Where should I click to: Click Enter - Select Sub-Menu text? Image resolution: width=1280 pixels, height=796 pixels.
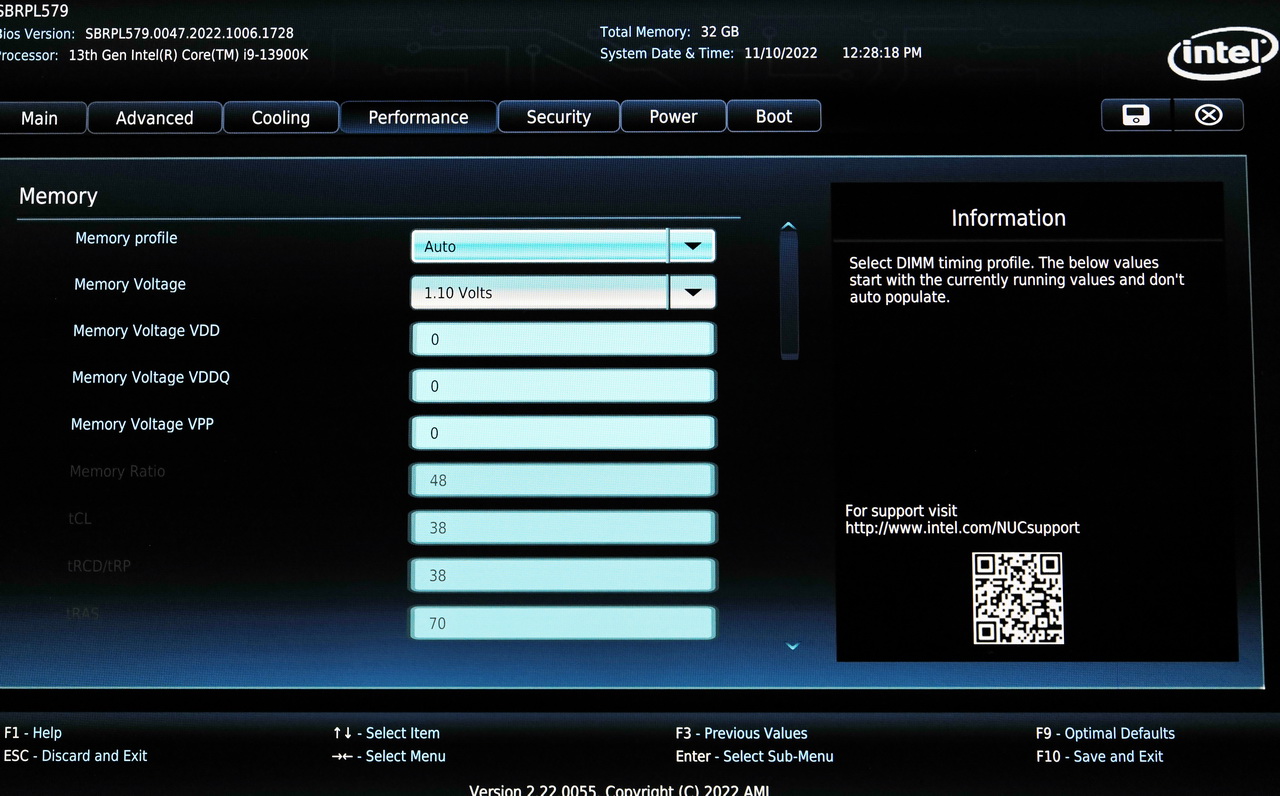[x=754, y=756]
